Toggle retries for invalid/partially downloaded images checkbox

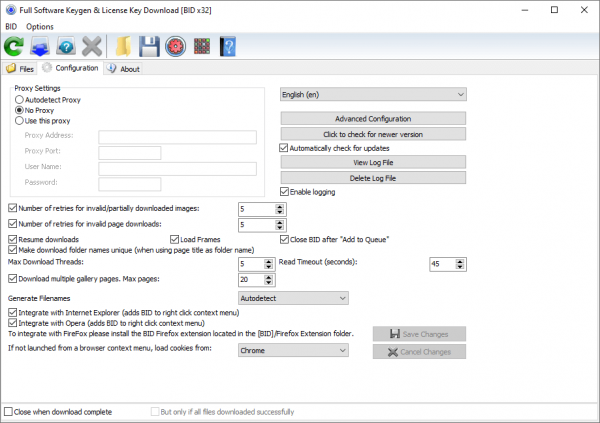click(13, 208)
